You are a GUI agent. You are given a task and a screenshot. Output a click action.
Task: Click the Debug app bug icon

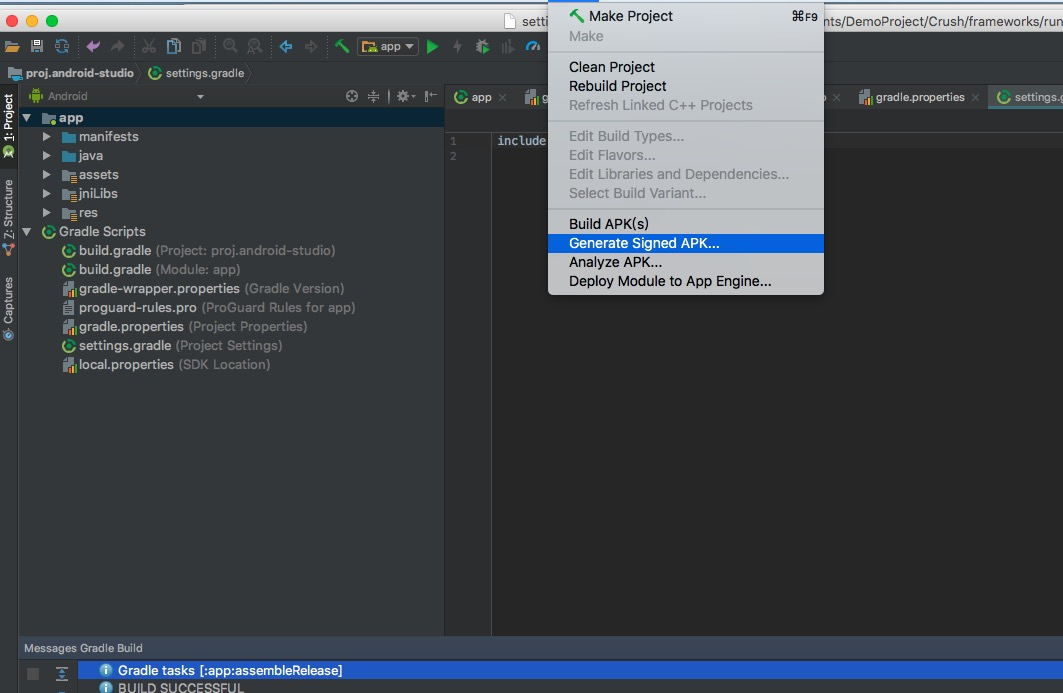482,47
